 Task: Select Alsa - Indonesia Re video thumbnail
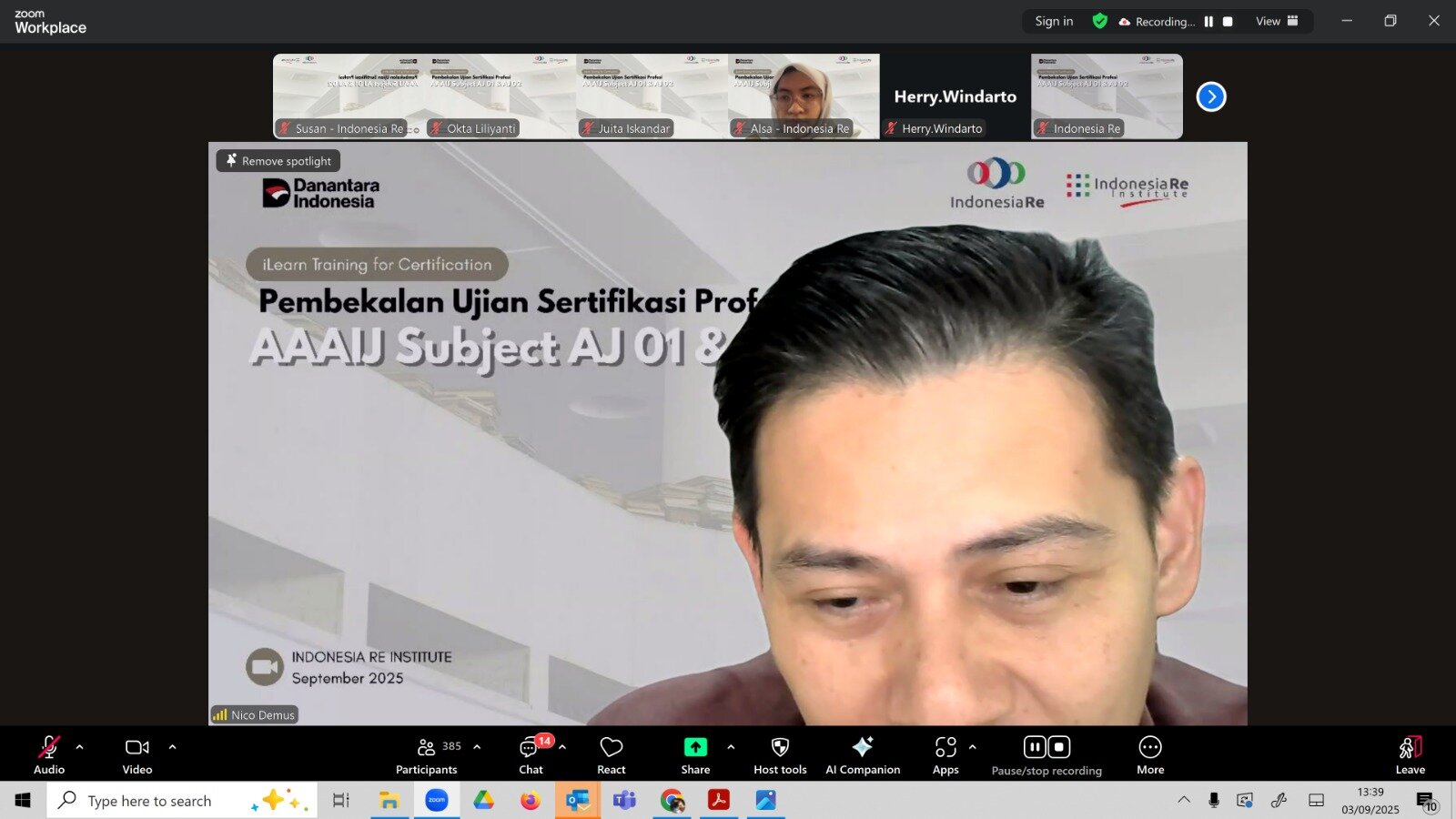tap(804, 96)
